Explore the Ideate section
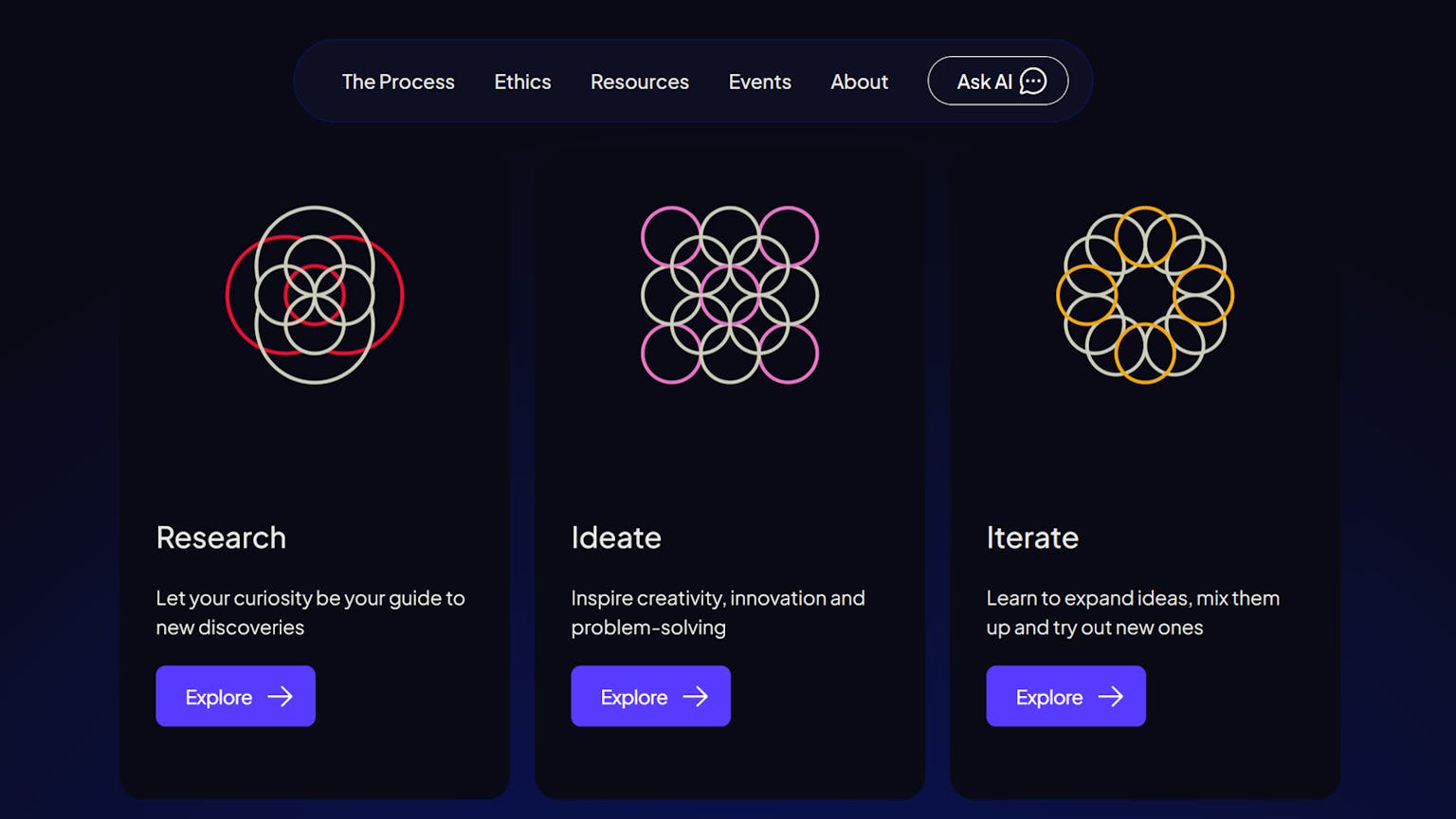1456x819 pixels. [650, 696]
